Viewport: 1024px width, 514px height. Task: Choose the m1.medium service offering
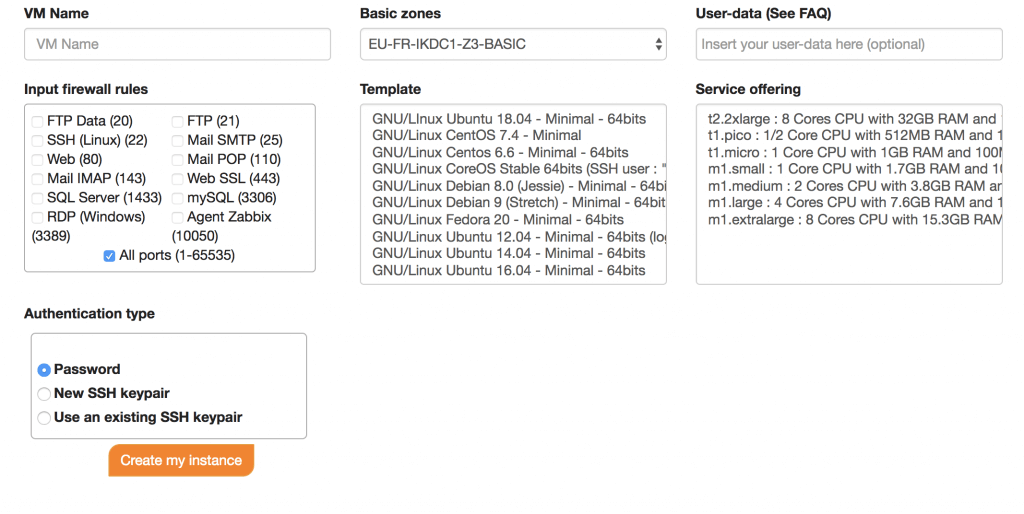click(850, 186)
